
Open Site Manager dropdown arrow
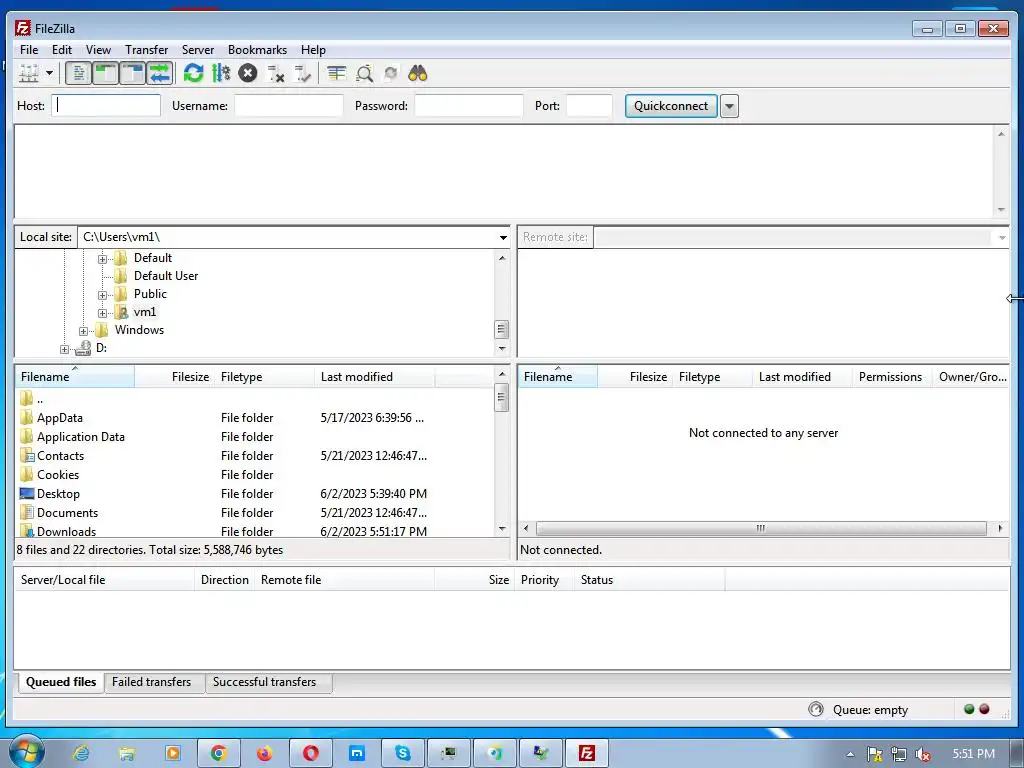(49, 73)
